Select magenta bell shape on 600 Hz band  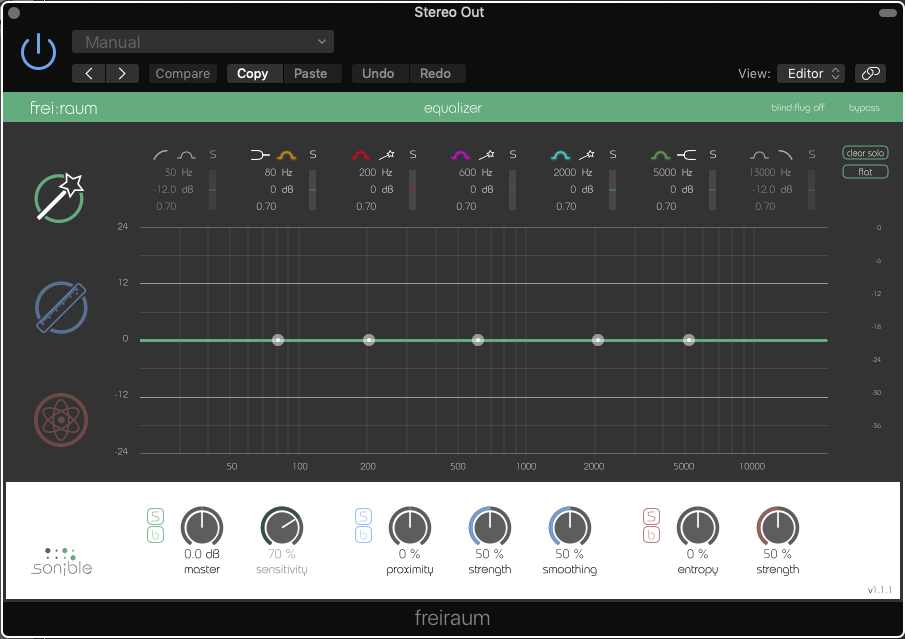pos(461,154)
